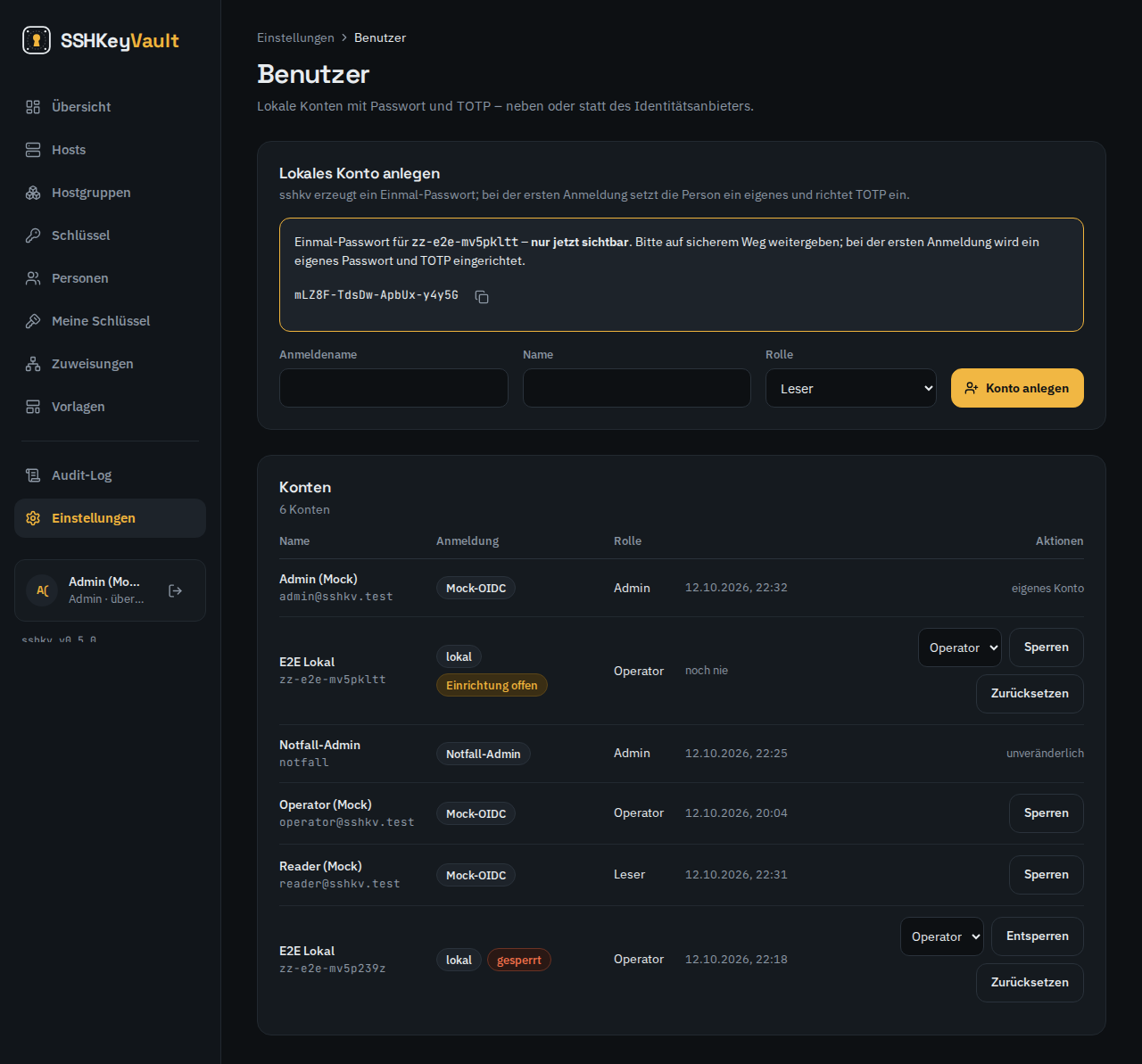Click operator@sshkv.test account text
This screenshot has height=1064, width=1142.
(347, 822)
